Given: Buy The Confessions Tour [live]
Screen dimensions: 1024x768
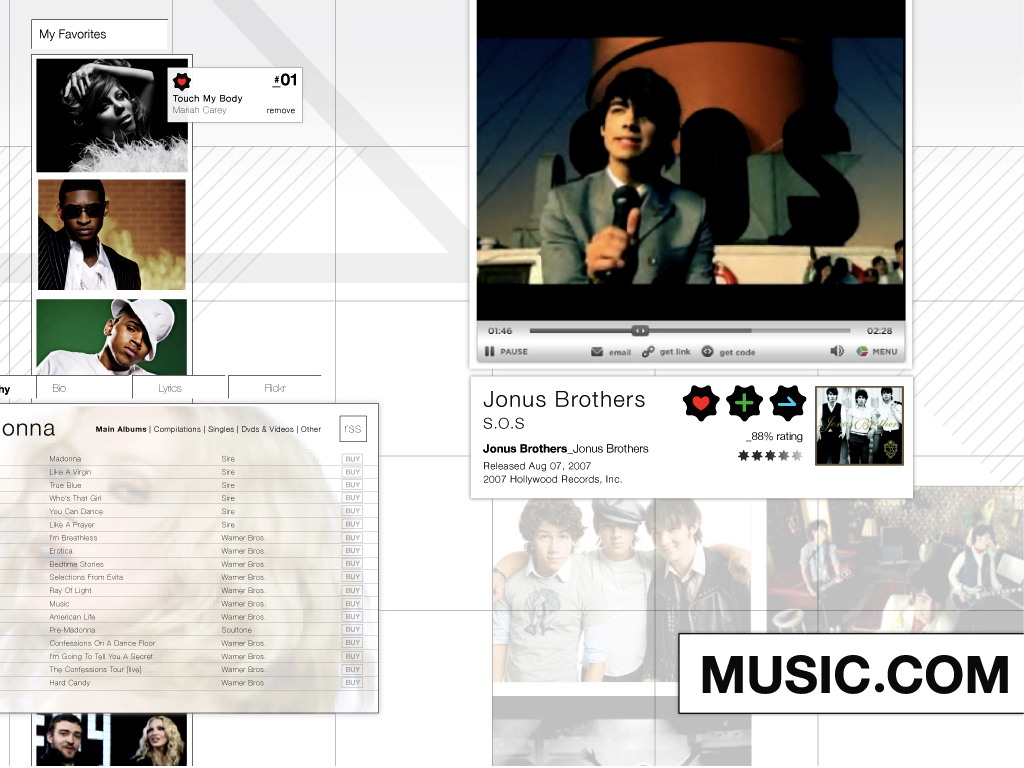Looking at the screenshot, I should [353, 669].
